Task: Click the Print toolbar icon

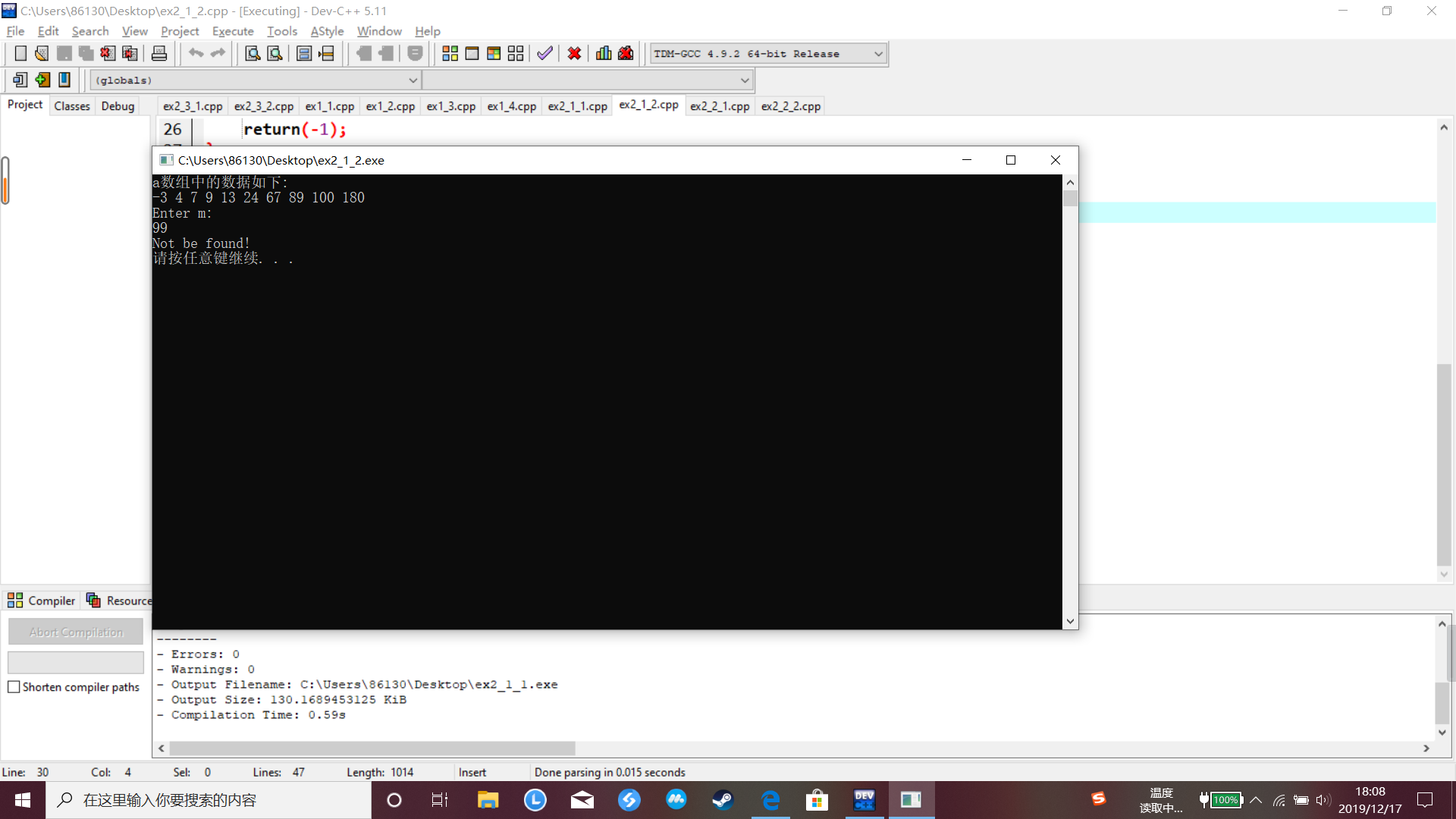Action: point(159,54)
